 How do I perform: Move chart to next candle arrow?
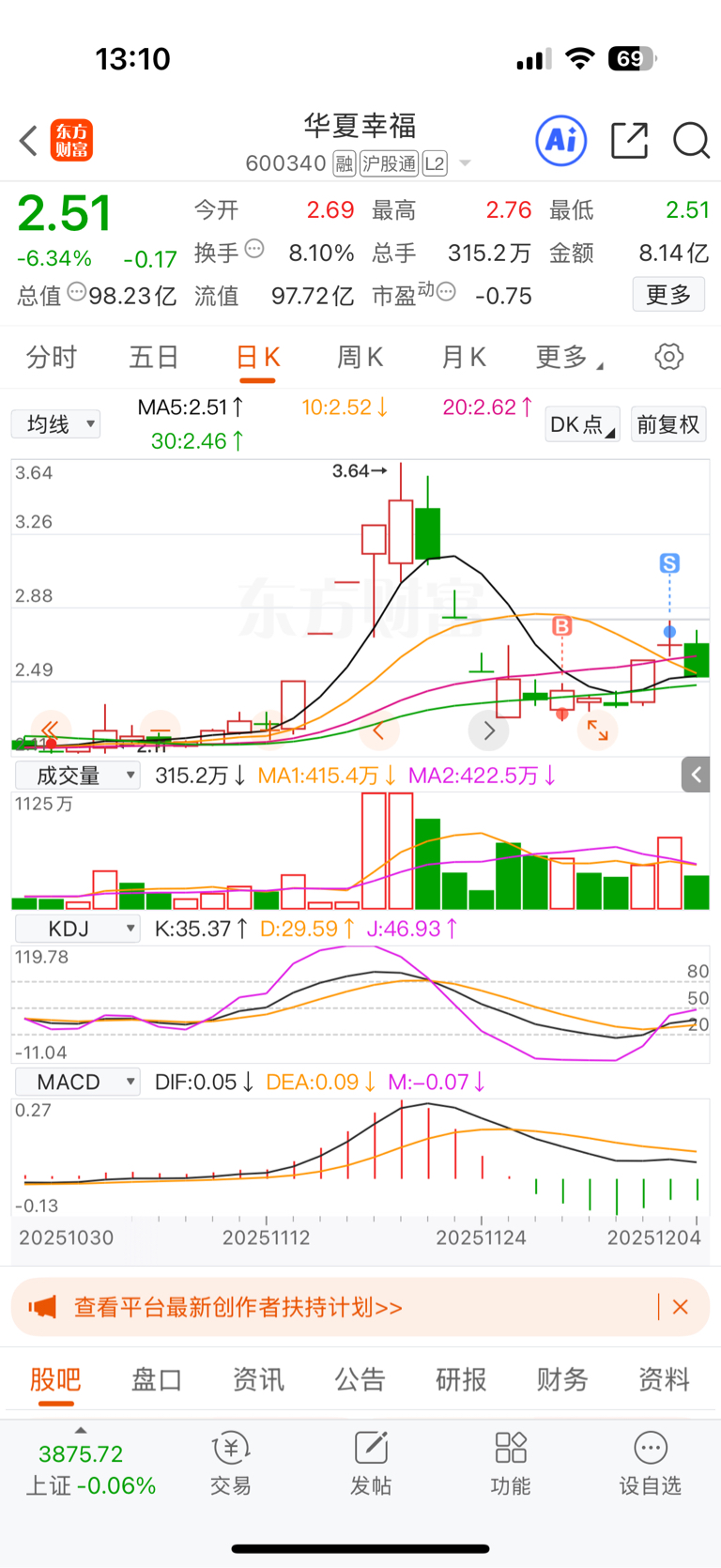tap(489, 730)
